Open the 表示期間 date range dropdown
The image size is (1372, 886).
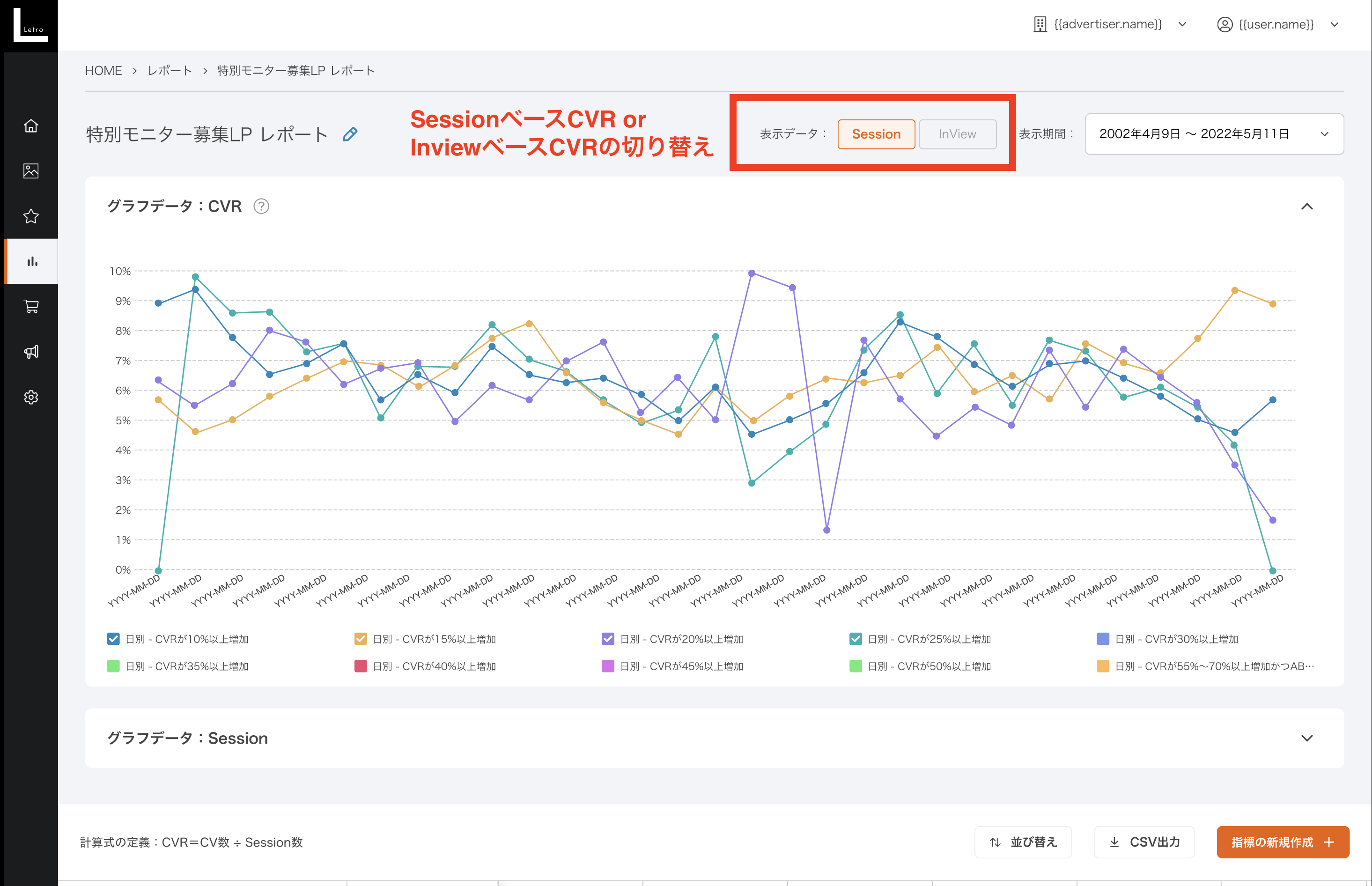click(x=1214, y=134)
